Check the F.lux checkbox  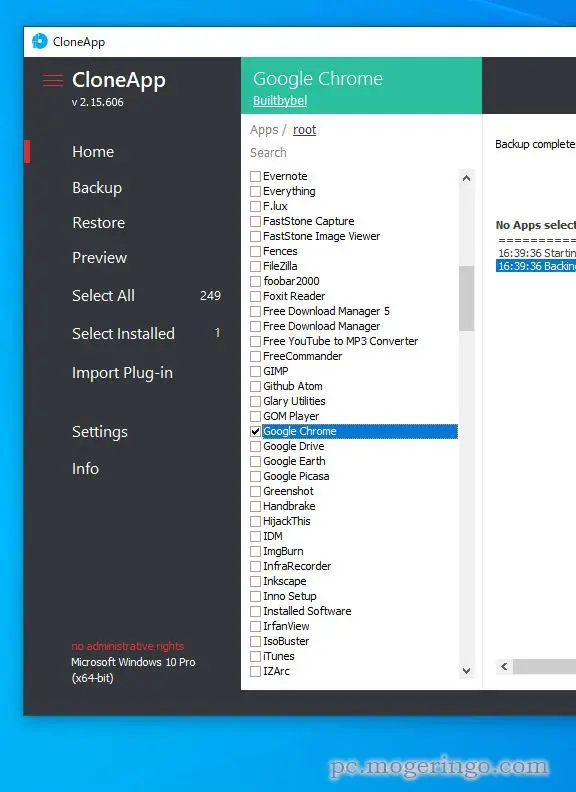(x=256, y=206)
